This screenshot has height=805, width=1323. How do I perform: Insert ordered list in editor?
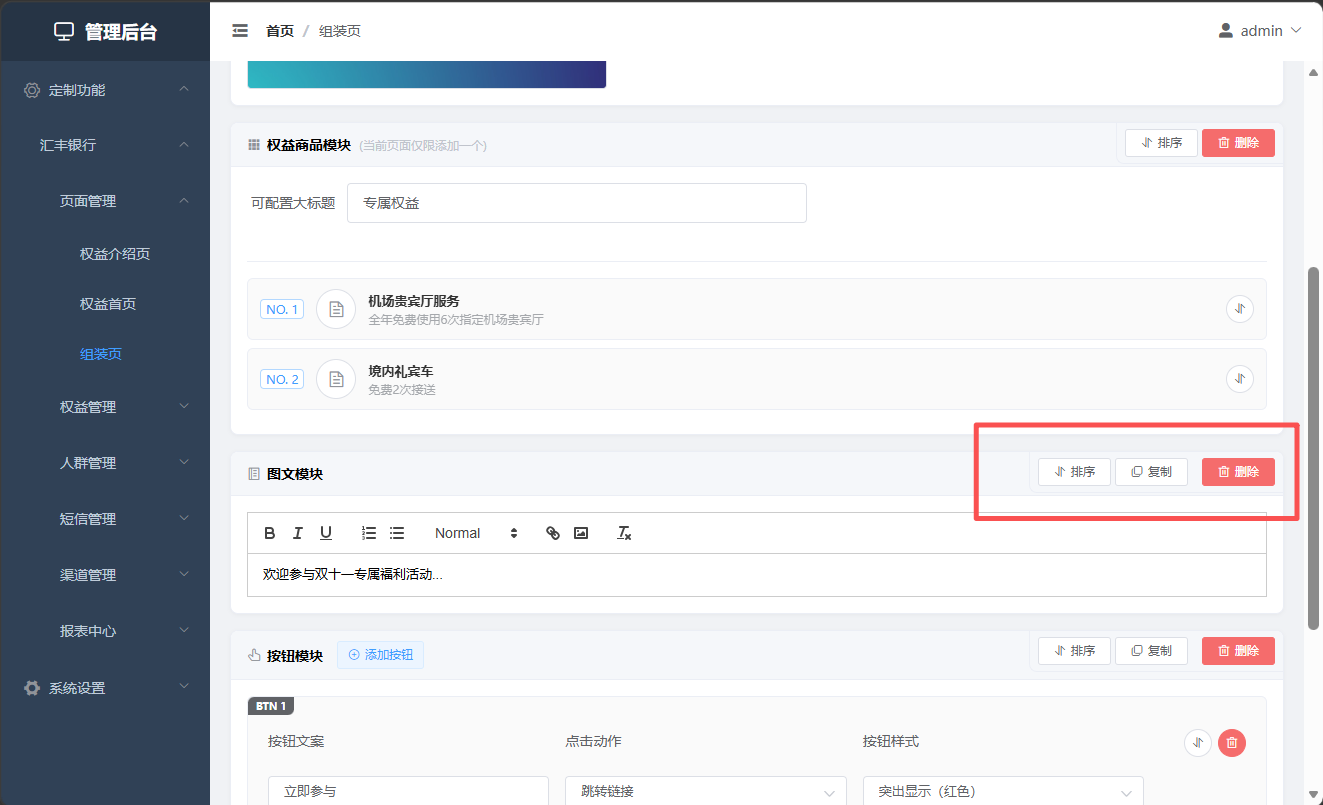click(x=369, y=533)
